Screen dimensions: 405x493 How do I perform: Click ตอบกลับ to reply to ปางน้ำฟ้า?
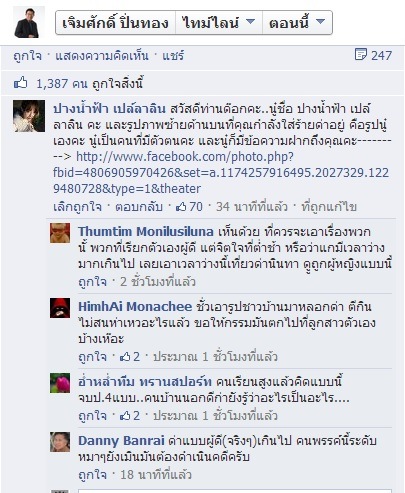tap(139, 207)
